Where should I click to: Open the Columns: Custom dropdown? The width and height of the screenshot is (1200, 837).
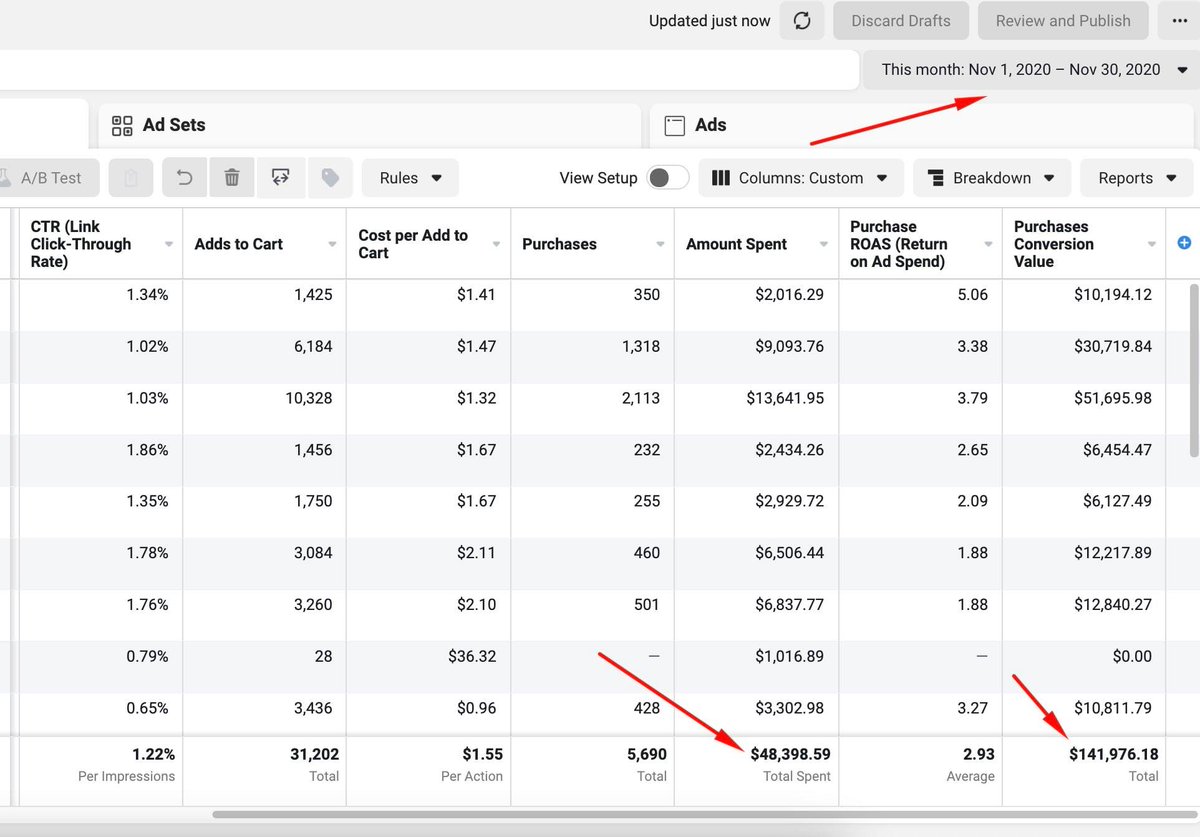801,178
